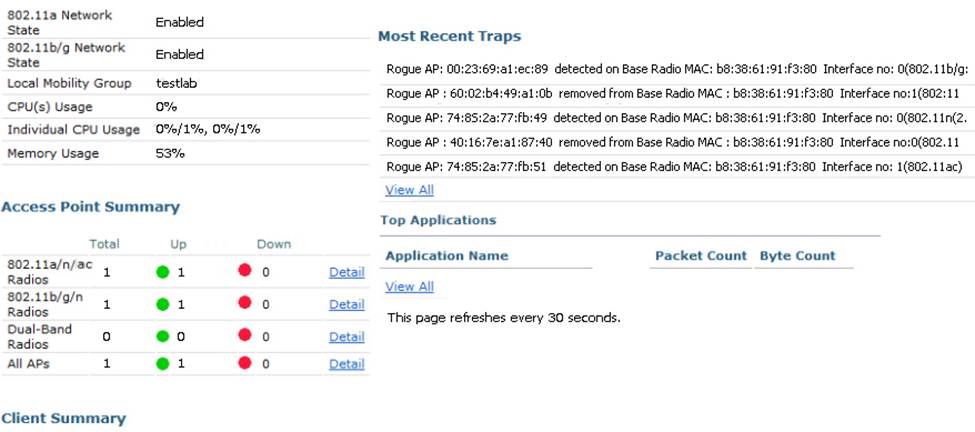Select trap entry for Rogue AP 00:23:69:a1:ec:89
Viewport: 975px width, 432px height.
[676, 69]
